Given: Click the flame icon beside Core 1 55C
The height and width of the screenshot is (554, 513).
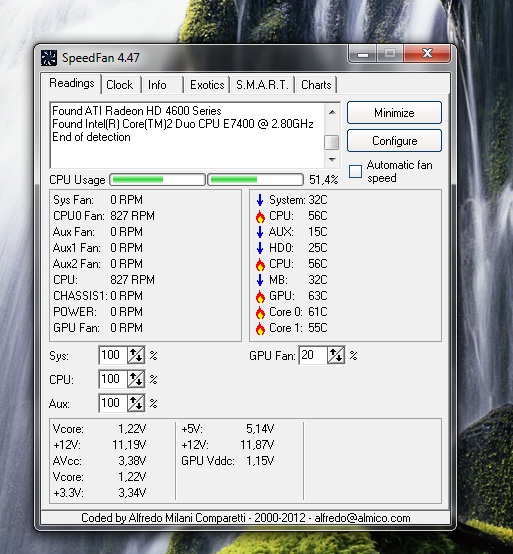Looking at the screenshot, I should click(260, 328).
